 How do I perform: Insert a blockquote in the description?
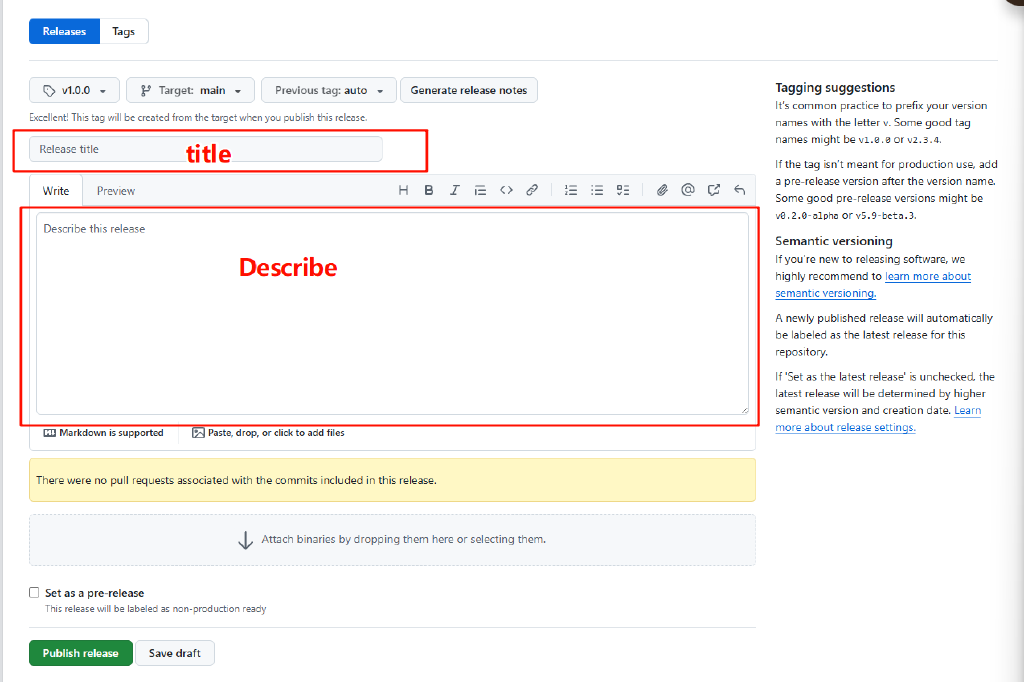(x=480, y=189)
